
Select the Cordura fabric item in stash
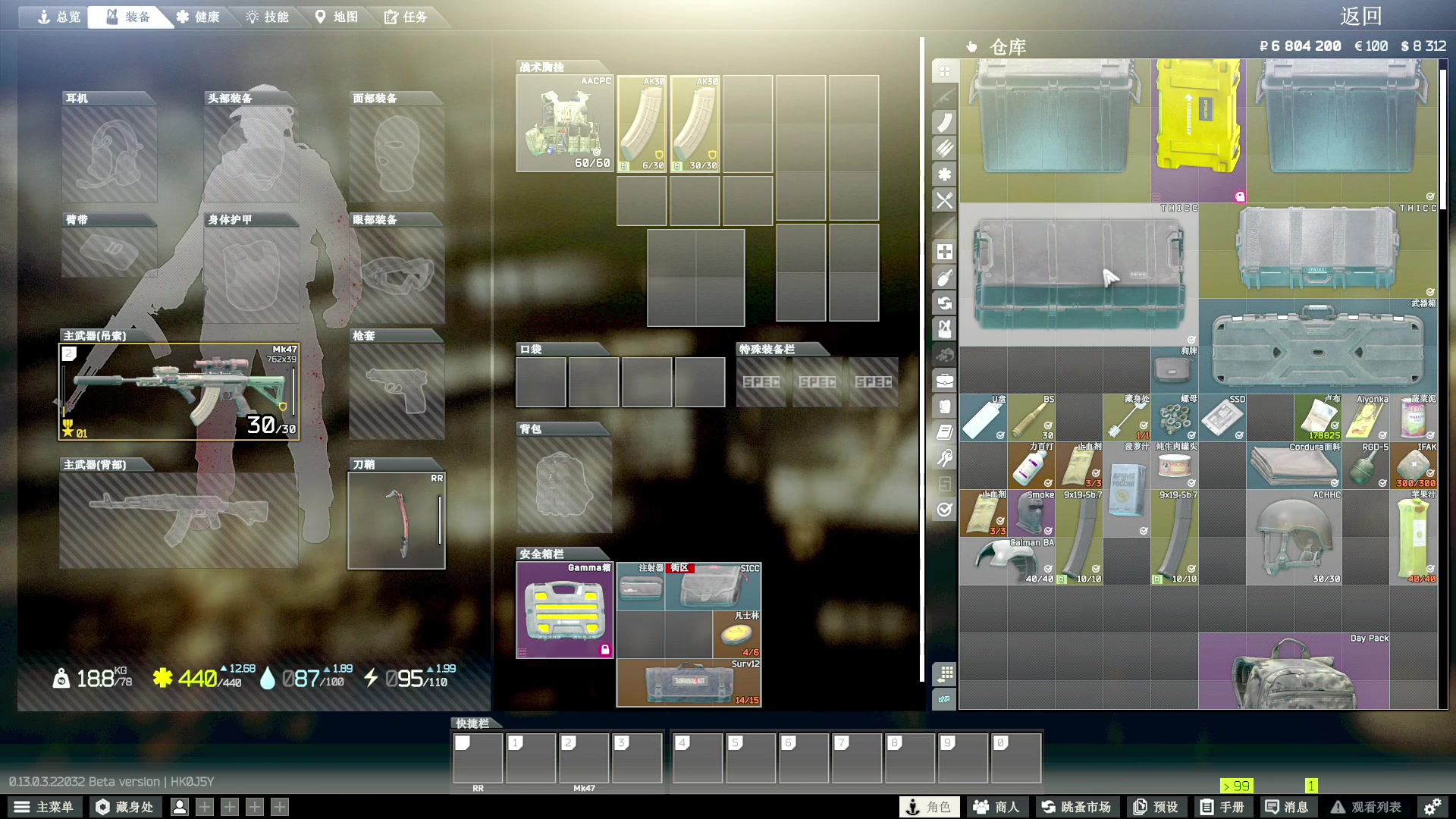click(x=1294, y=466)
